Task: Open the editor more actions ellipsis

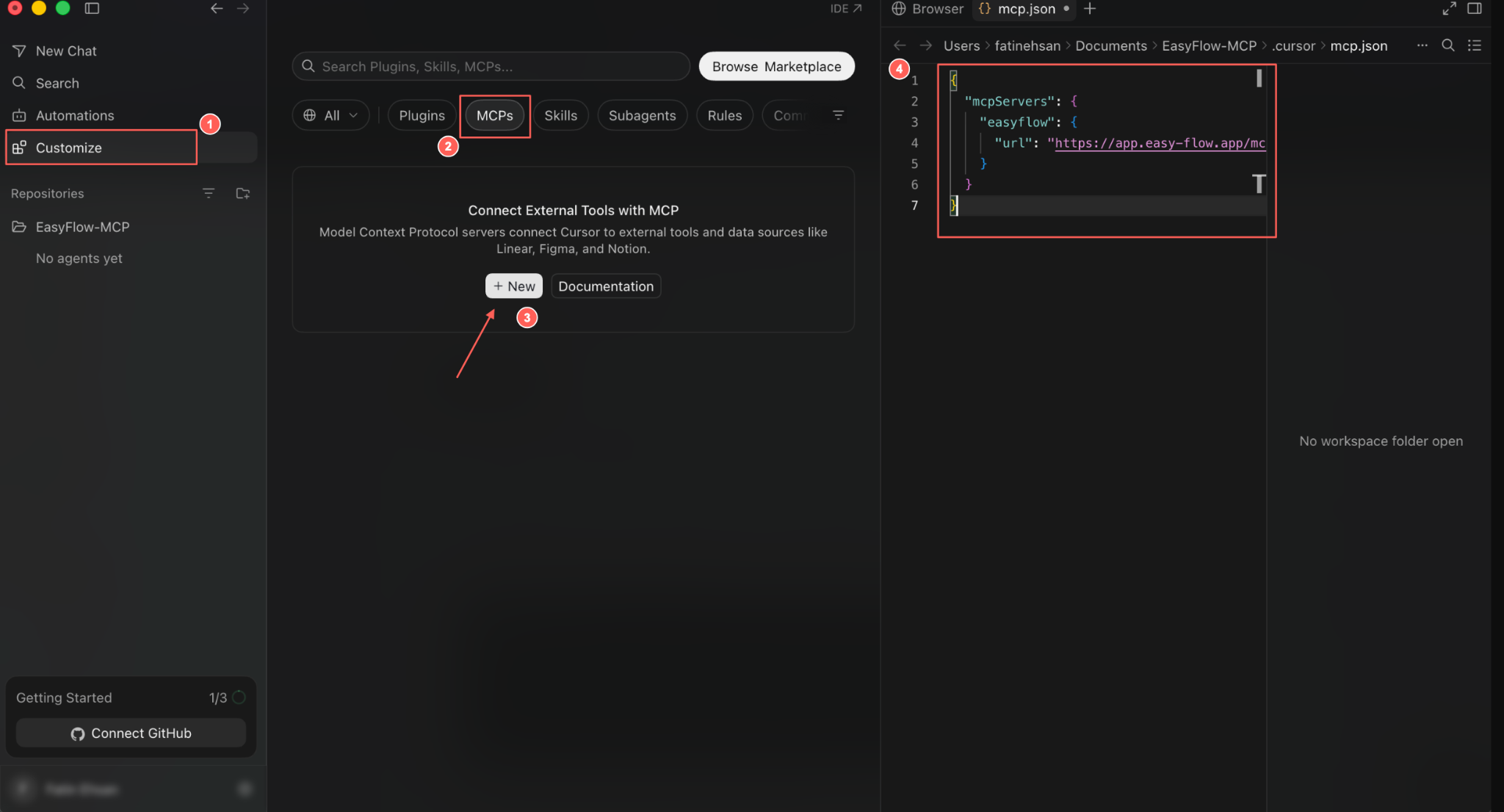Action: pos(1422,46)
